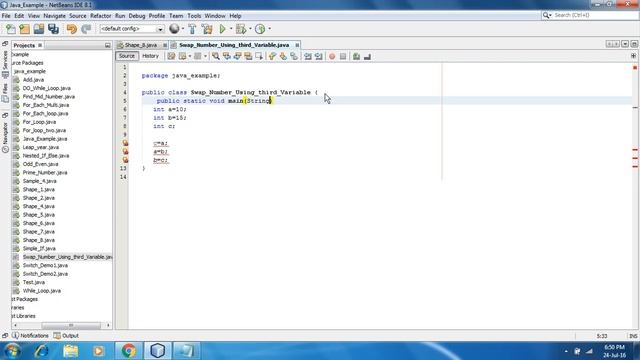Viewport: 640px width, 360px height.
Task: Click the Debug Project toolbar icon
Action: coord(241,29)
